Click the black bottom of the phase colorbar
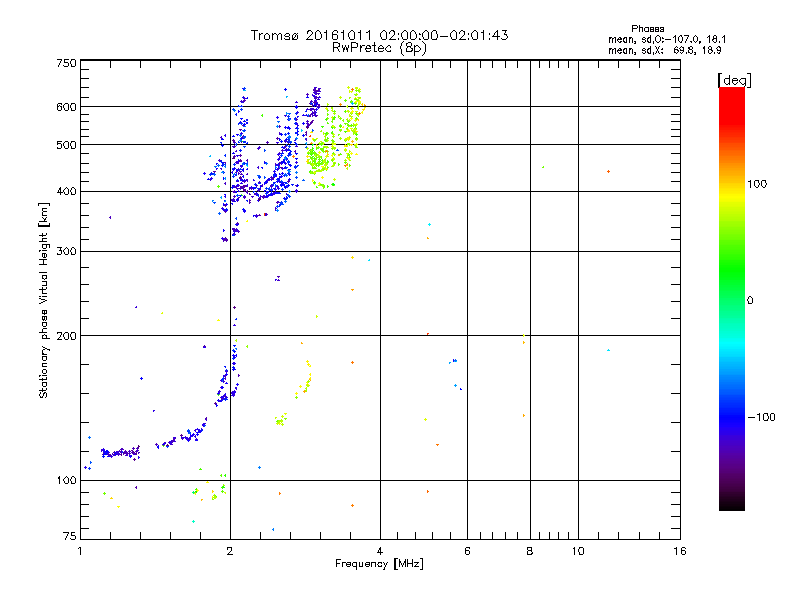The image size is (800, 600). coord(732,503)
